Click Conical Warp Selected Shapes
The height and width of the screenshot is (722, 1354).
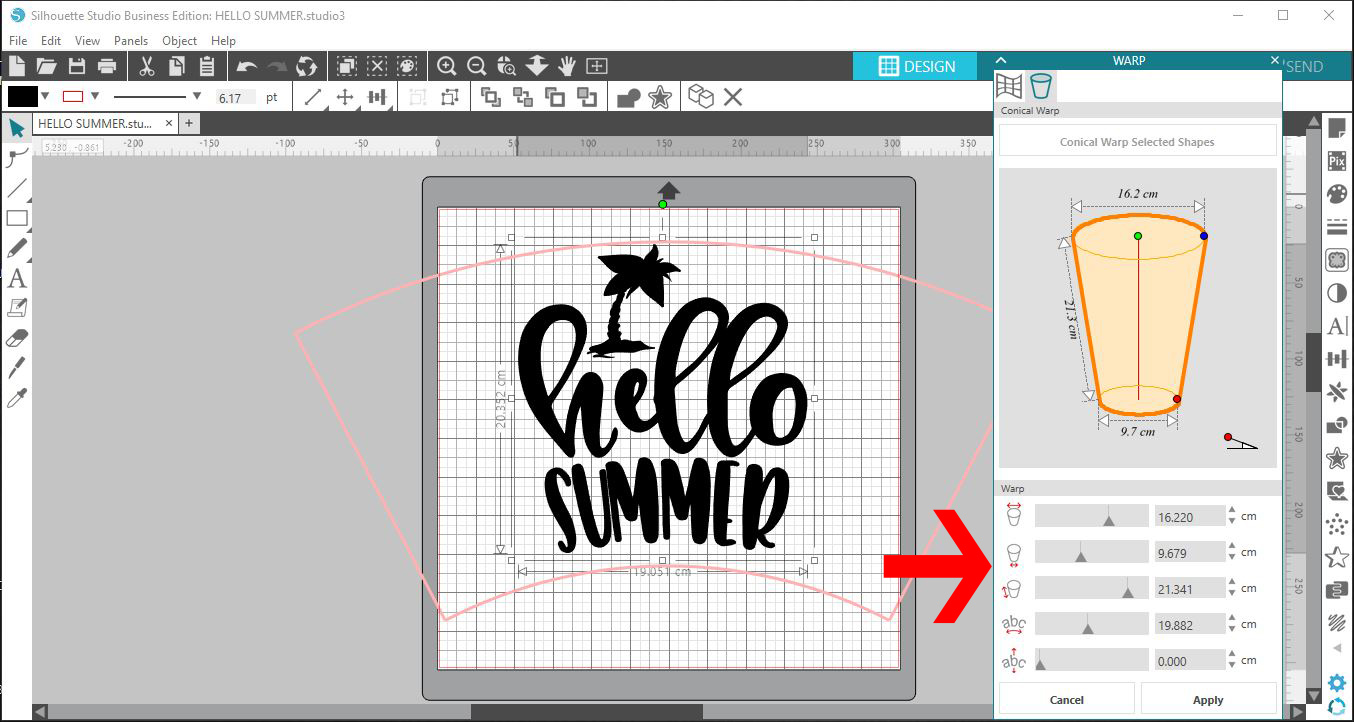[1137, 141]
